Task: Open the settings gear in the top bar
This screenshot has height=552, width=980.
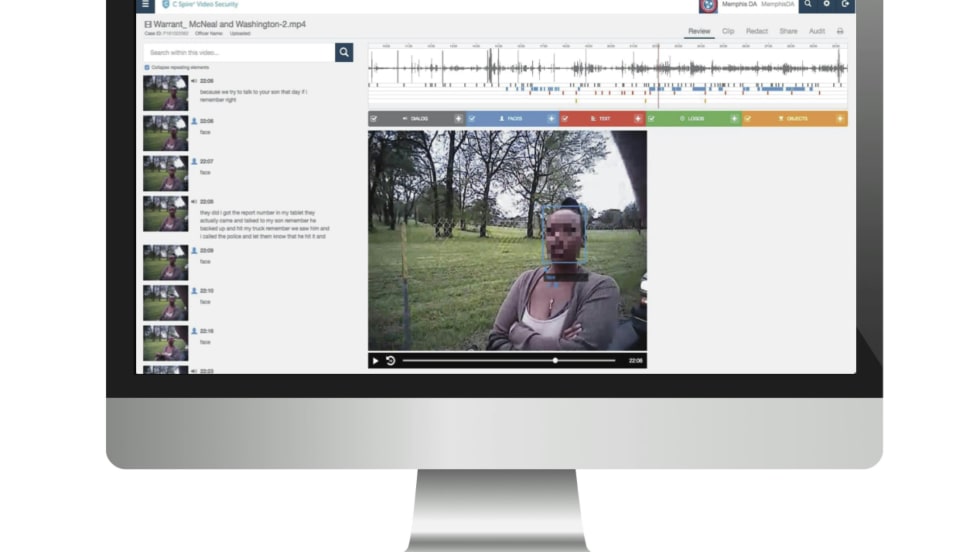Action: coord(826,4)
